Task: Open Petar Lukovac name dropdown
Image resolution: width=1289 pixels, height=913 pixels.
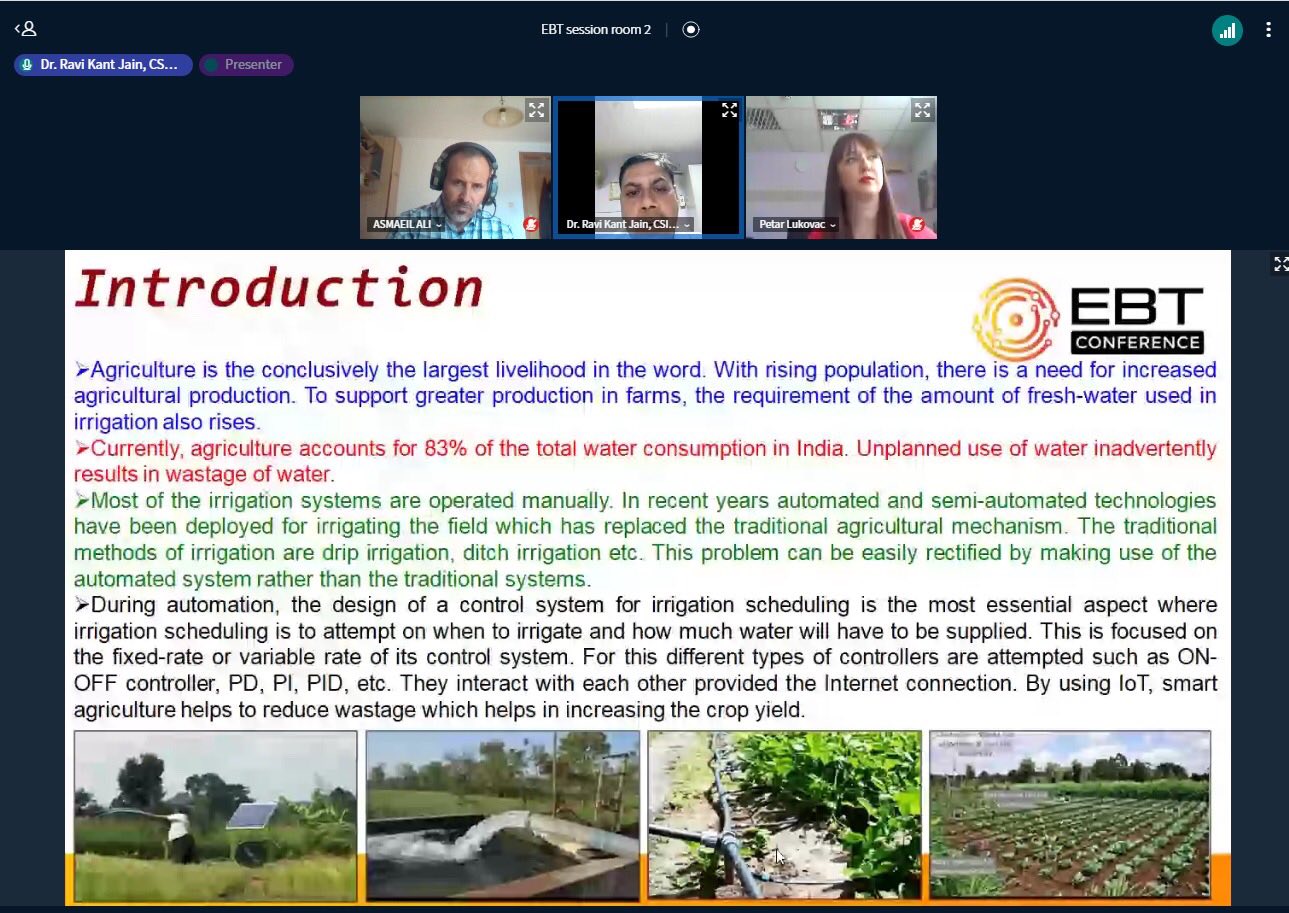Action: 795,225
